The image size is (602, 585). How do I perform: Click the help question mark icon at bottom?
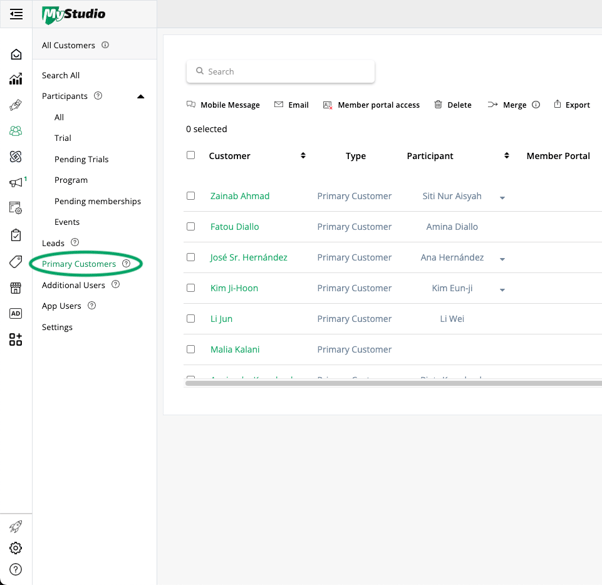16,570
